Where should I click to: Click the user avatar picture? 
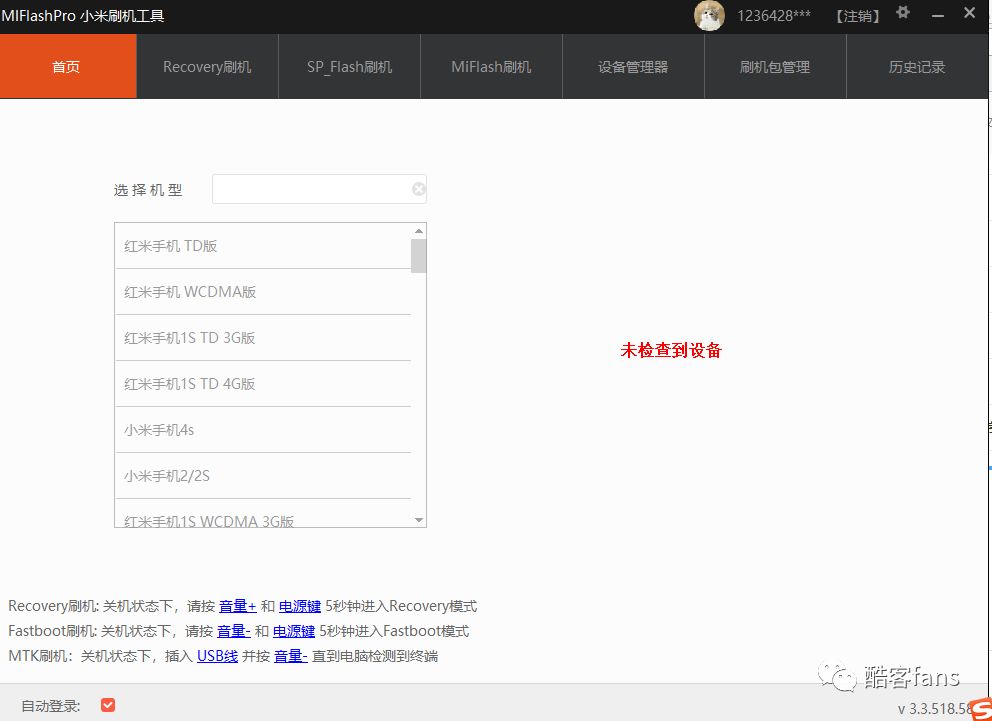click(x=709, y=16)
